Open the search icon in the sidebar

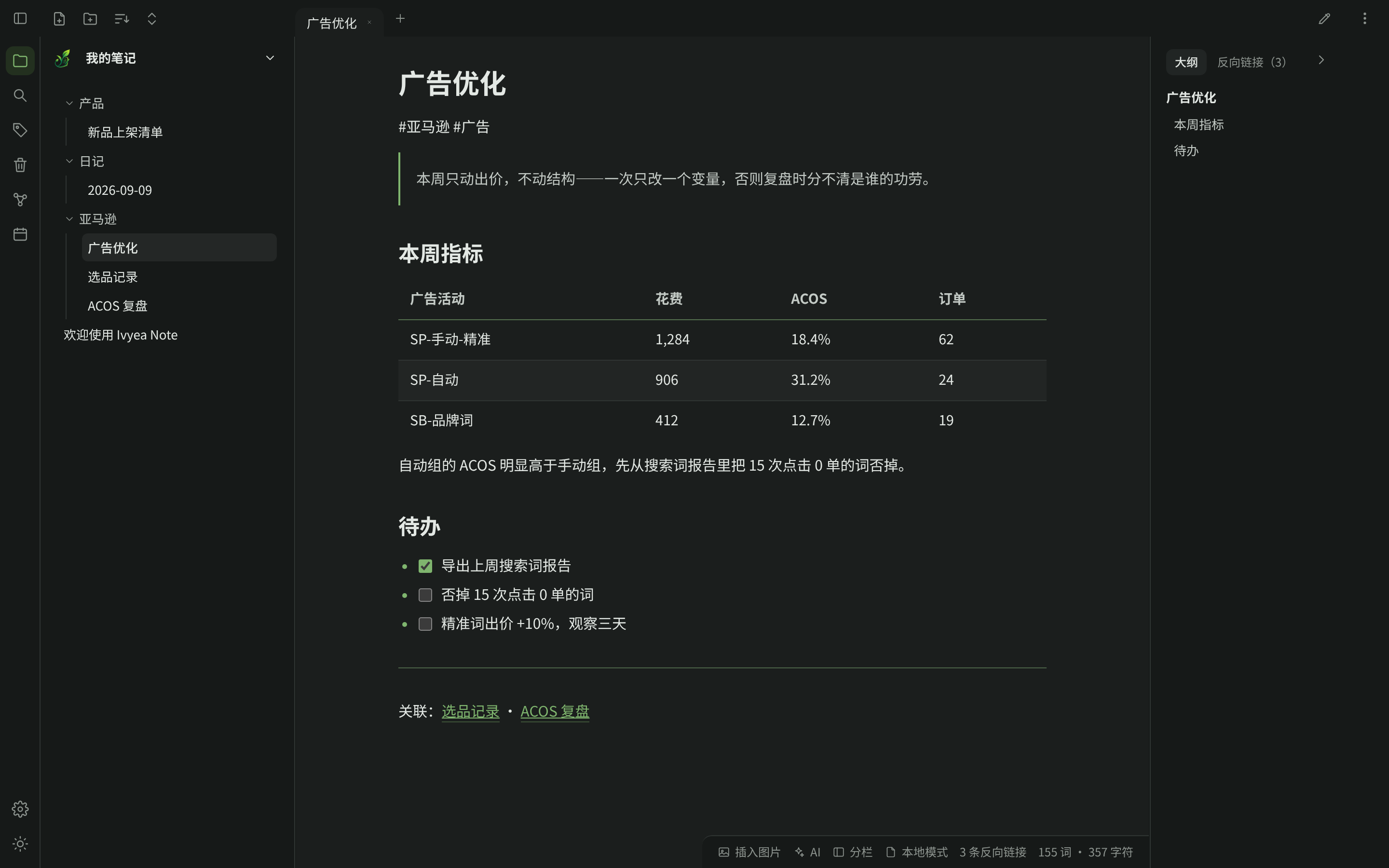tap(20, 95)
